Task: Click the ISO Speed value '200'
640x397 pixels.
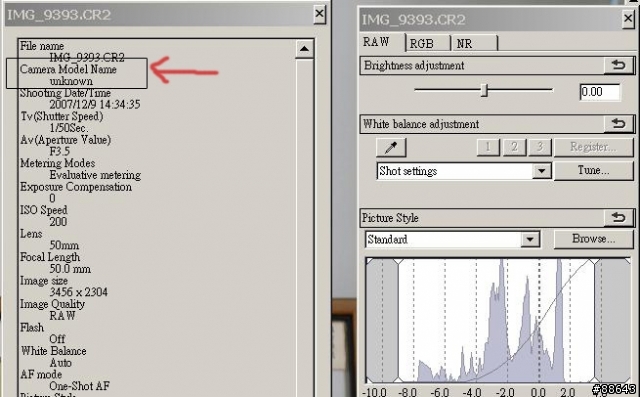Action: [x=58, y=222]
